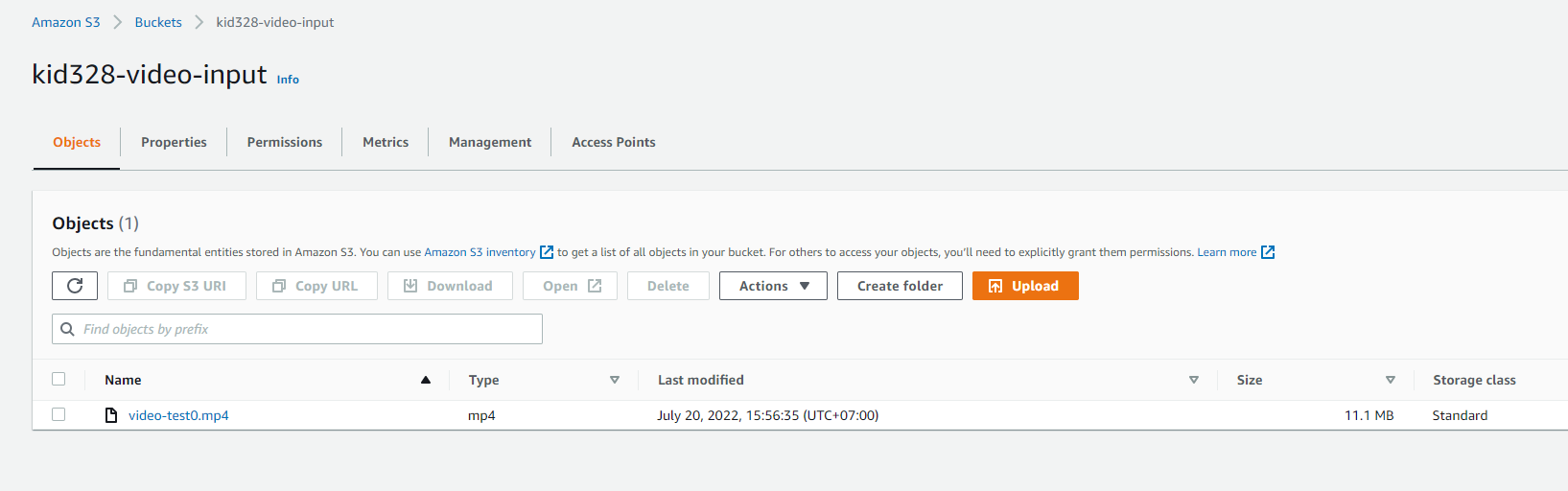Viewport: 1568px width, 491px height.
Task: Switch to the Properties tab
Action: click(x=174, y=142)
